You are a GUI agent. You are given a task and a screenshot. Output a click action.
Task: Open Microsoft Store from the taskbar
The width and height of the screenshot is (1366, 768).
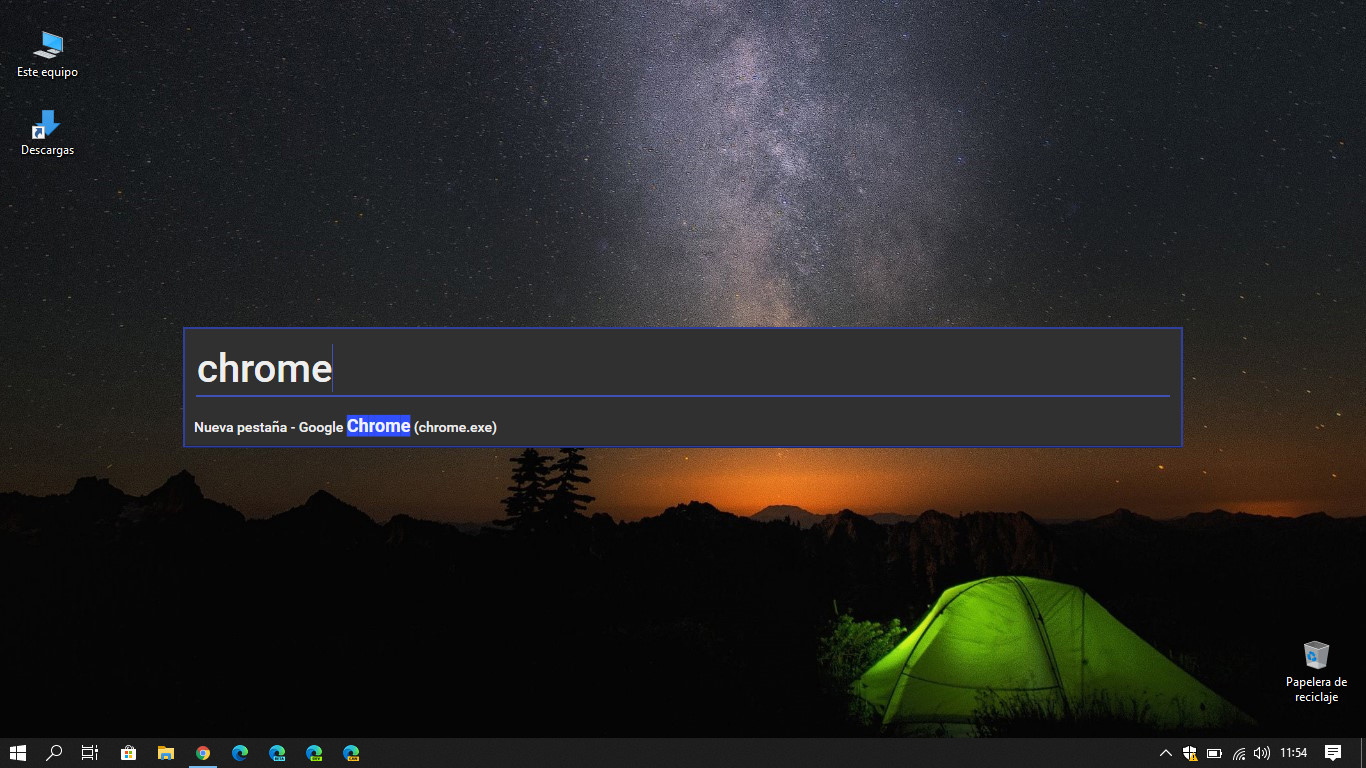click(x=129, y=753)
